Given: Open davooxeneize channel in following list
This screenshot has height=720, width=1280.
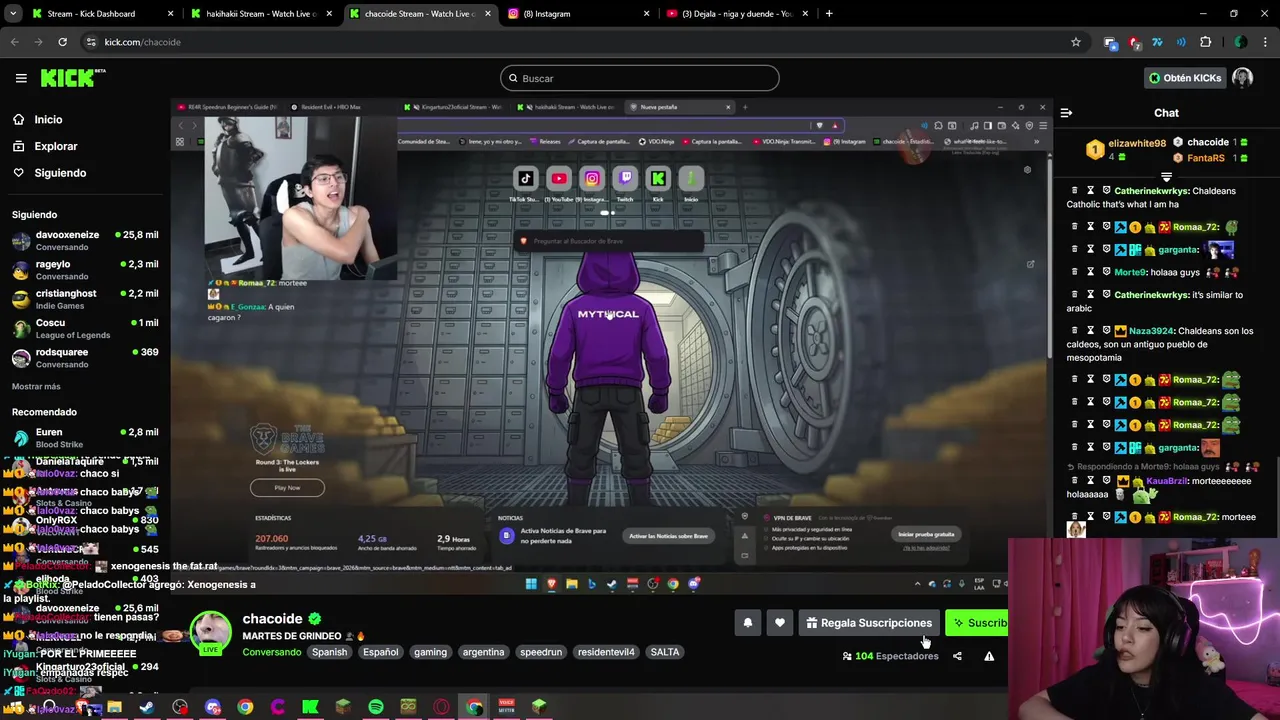Looking at the screenshot, I should [84, 240].
